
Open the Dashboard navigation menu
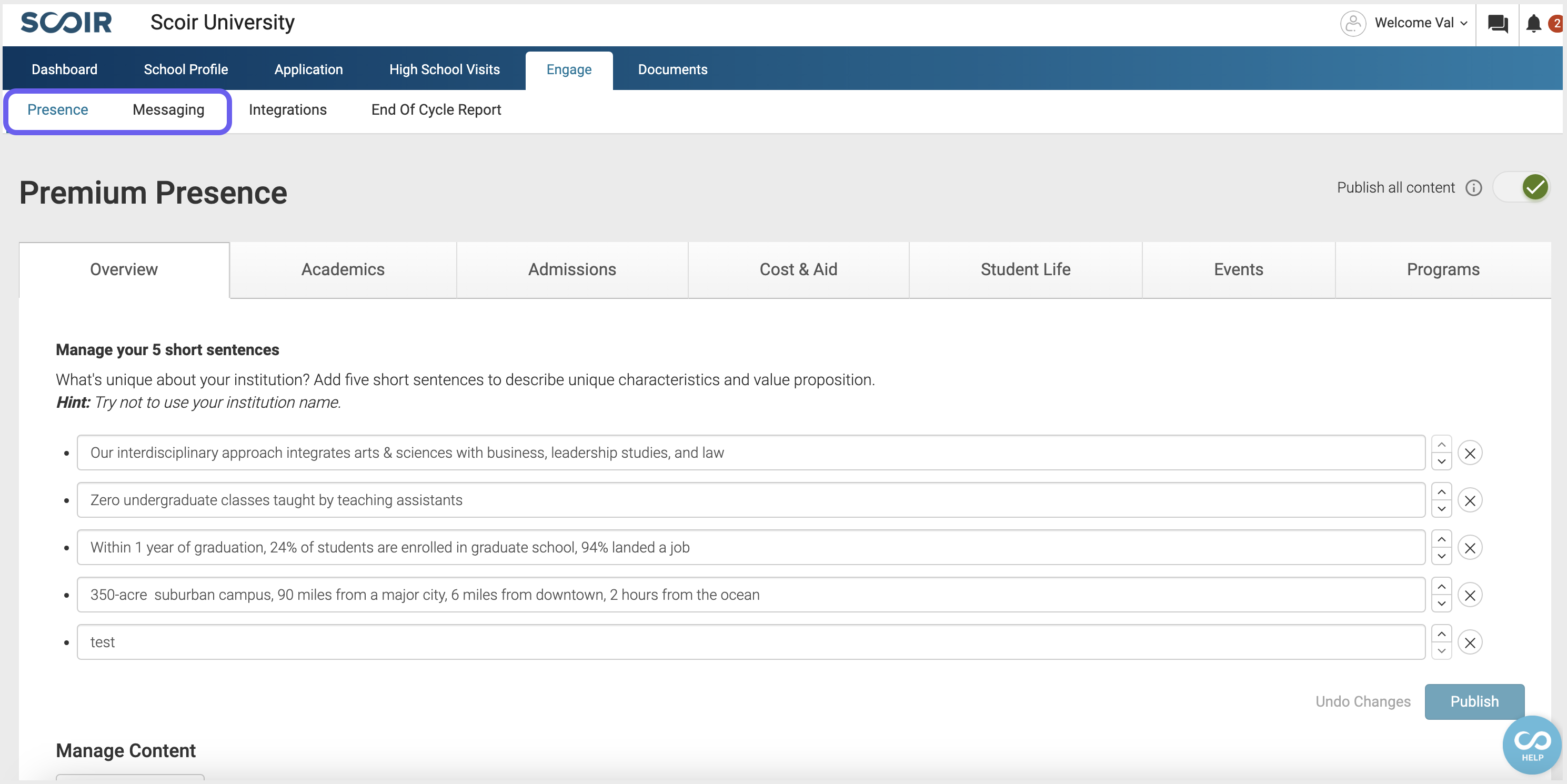click(x=65, y=68)
